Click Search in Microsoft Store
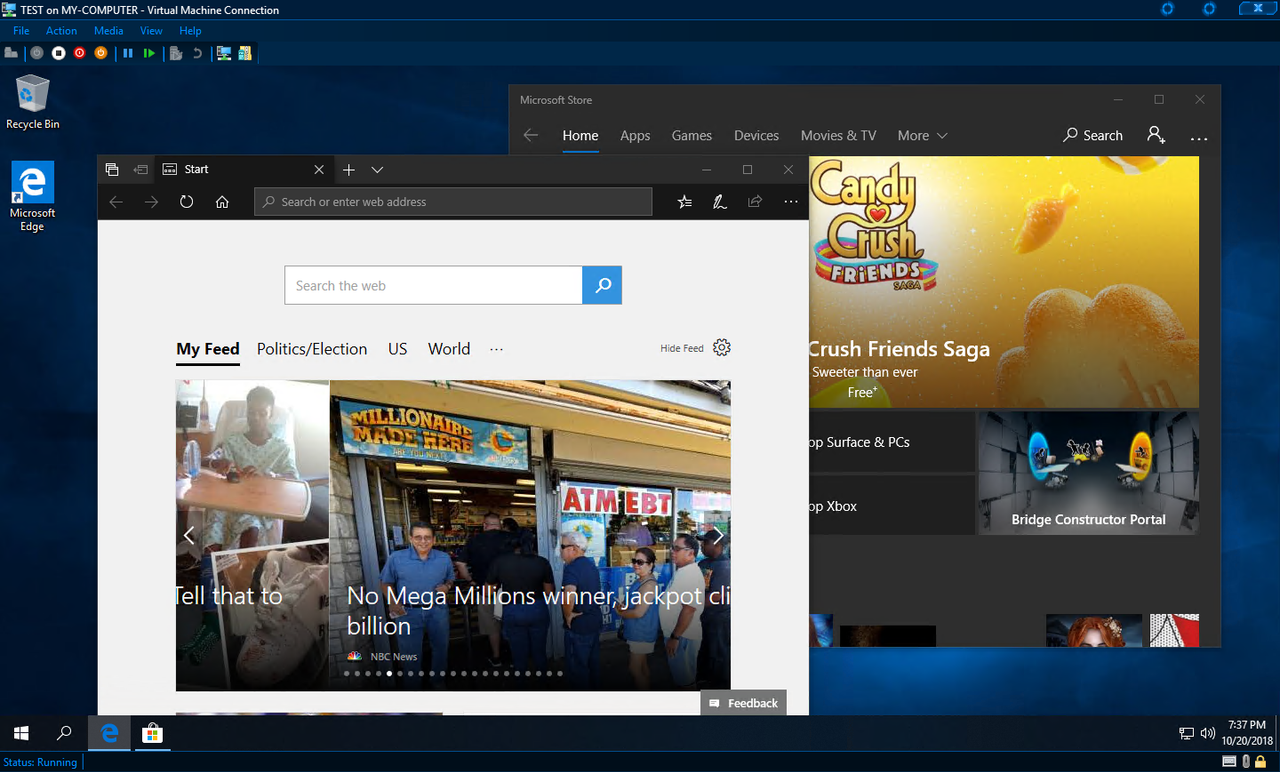This screenshot has height=772, width=1280. coord(1093,135)
